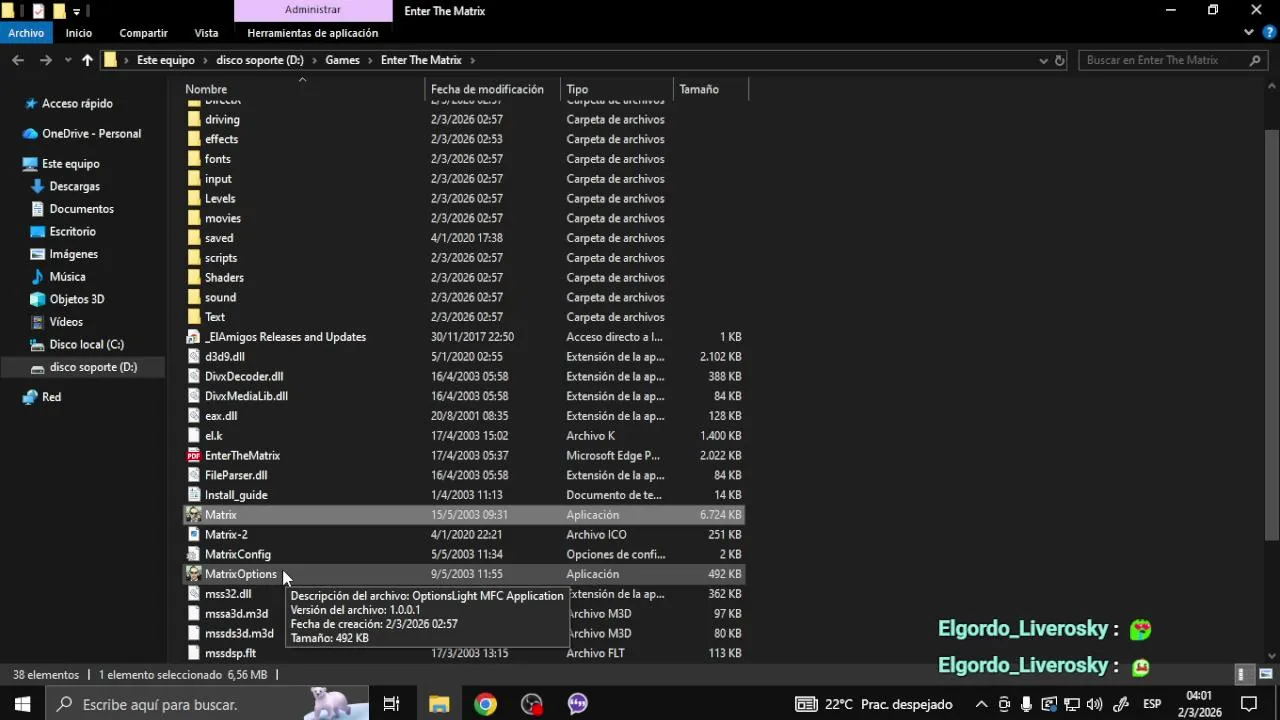Click disco soporte (D:) in address path

click(x=260, y=60)
